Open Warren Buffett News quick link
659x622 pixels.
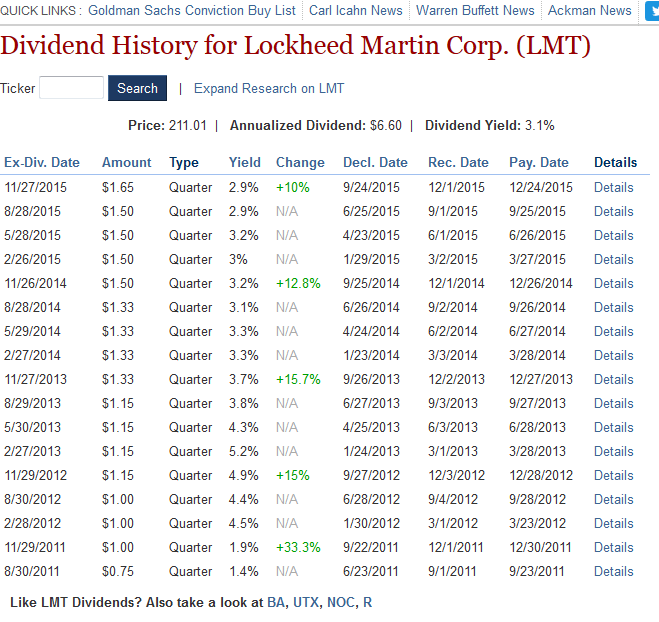[475, 10]
